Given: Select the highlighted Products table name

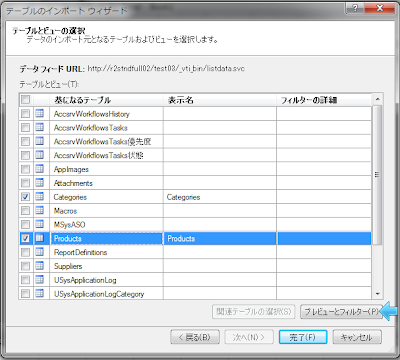Looking at the screenshot, I should coord(68,238).
